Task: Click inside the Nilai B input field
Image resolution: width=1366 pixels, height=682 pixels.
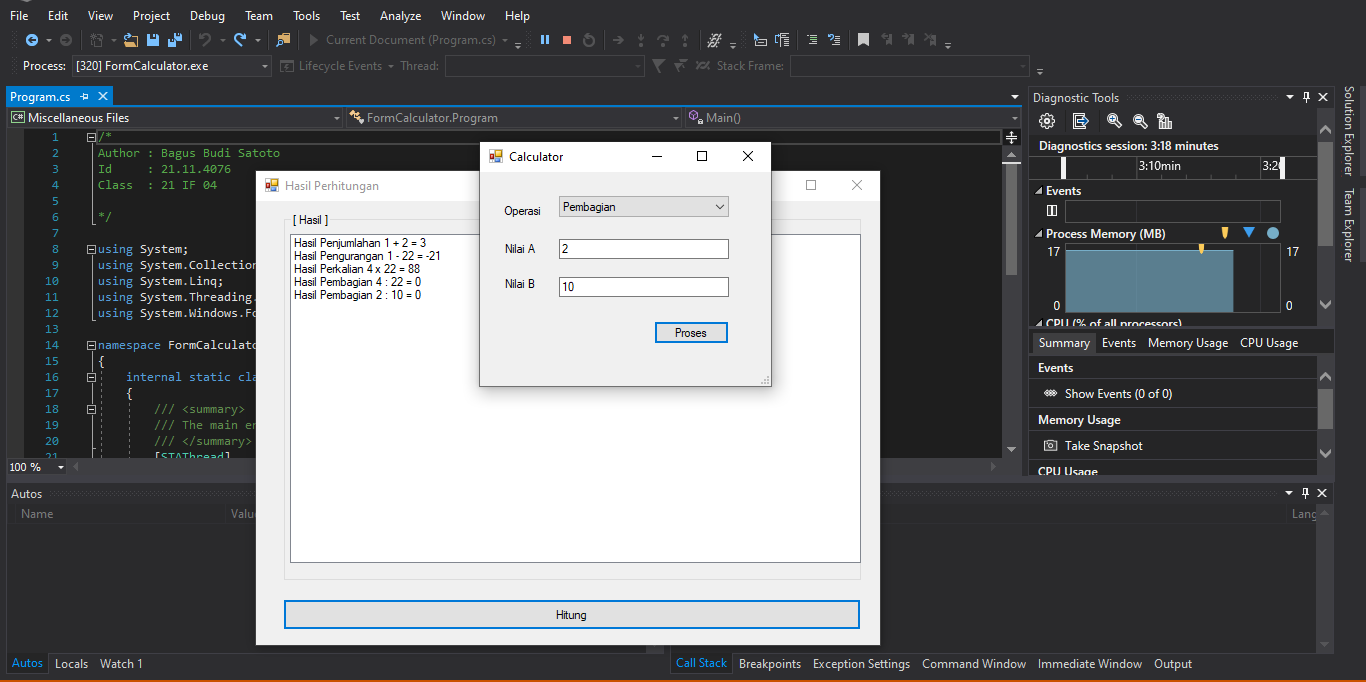Action: coord(643,286)
